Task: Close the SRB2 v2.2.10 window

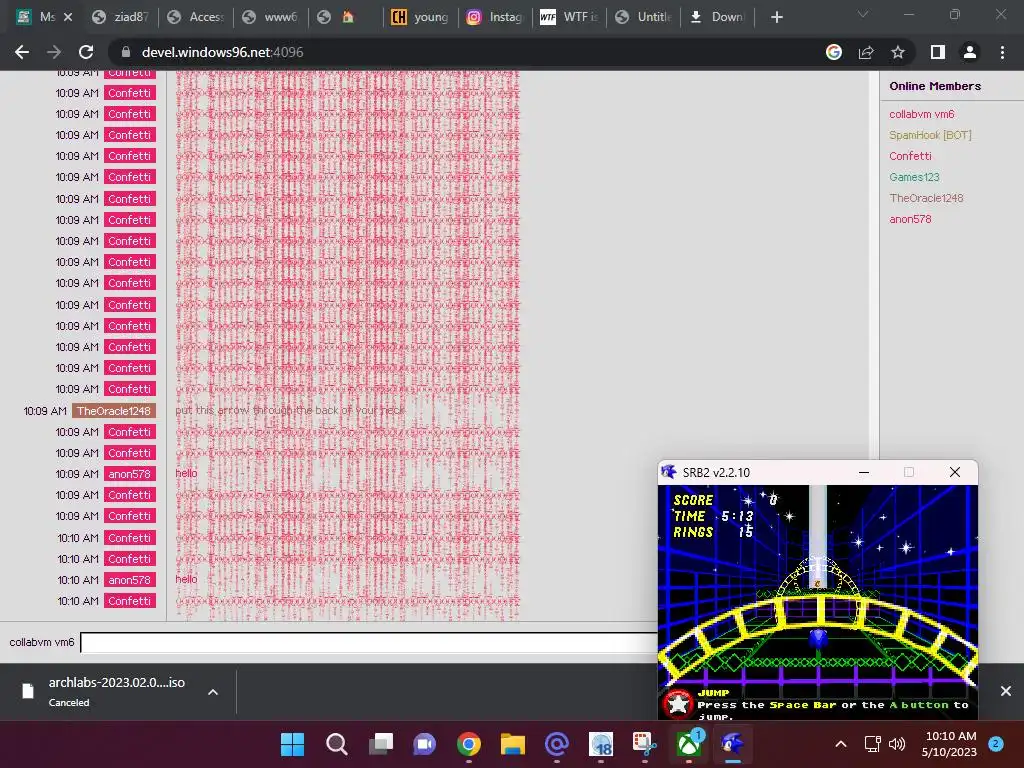Action: (955, 472)
